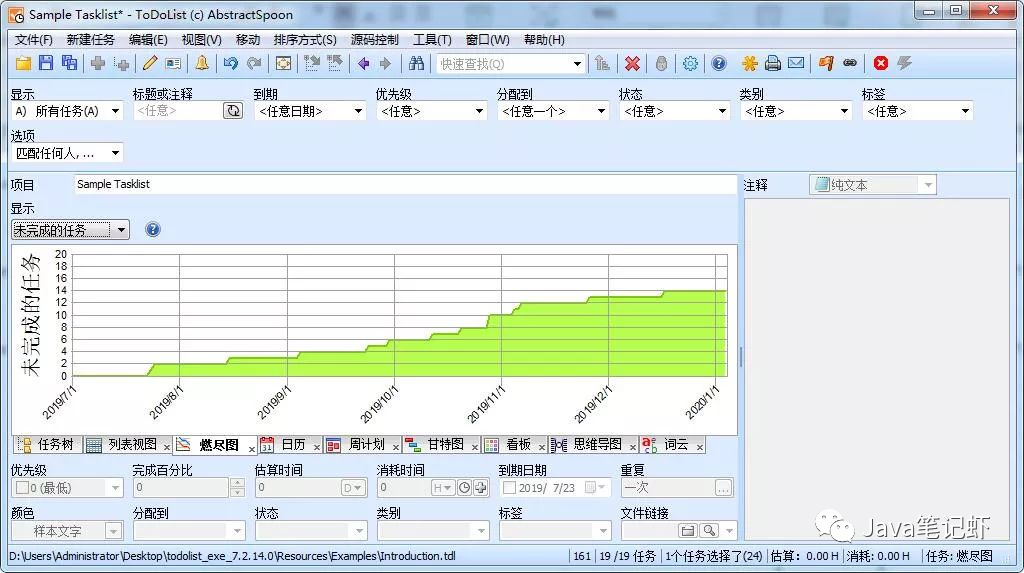This screenshot has height=573, width=1024.
Task: Click the grey padlock toolbar icon
Action: [x=662, y=63]
